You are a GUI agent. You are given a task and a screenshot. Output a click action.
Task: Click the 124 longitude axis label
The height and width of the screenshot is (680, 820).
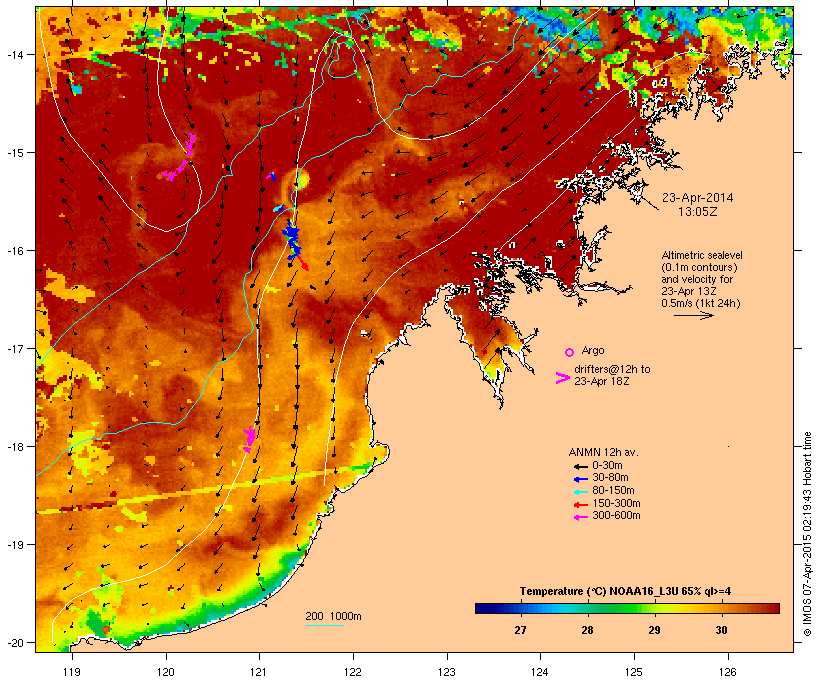point(540,672)
